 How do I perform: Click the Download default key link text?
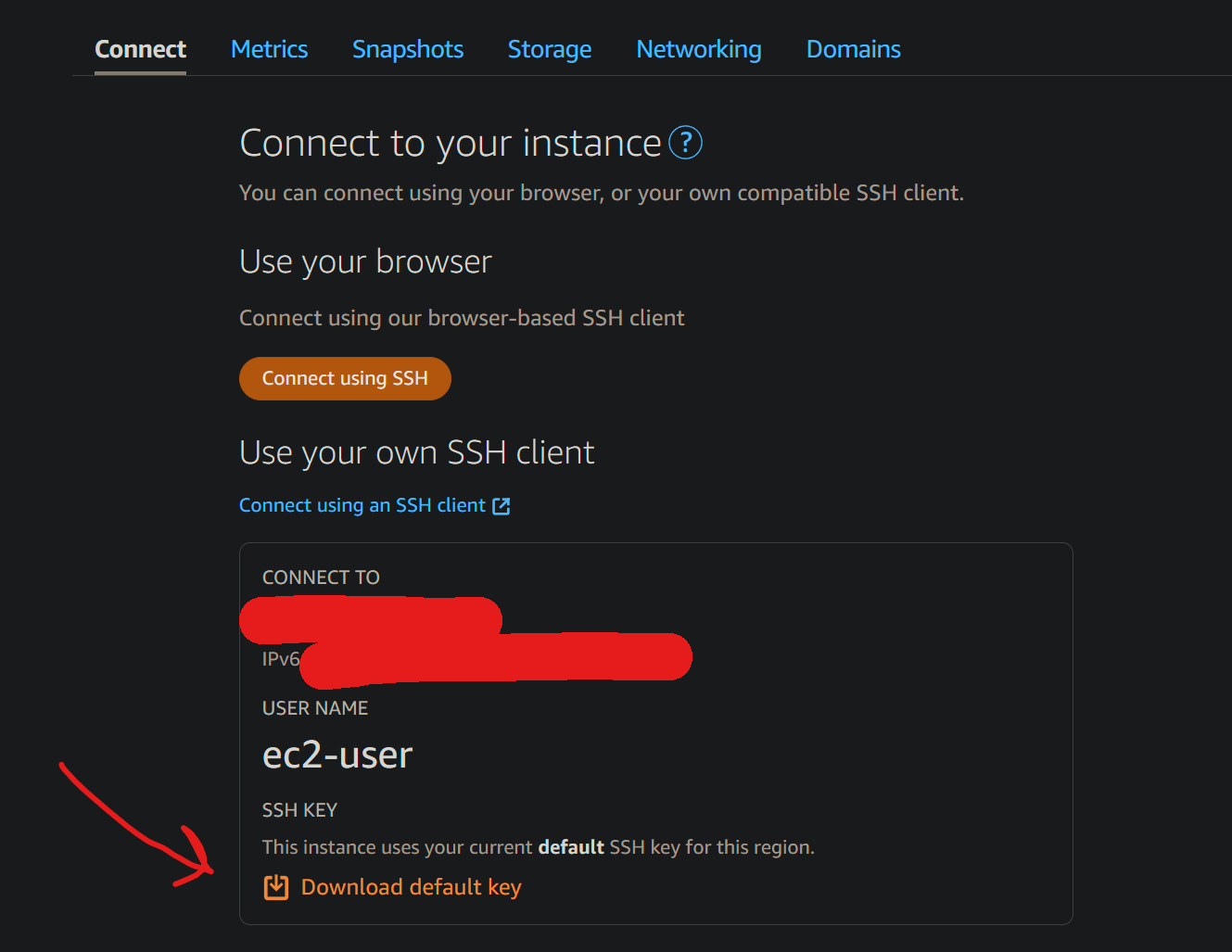tap(411, 887)
